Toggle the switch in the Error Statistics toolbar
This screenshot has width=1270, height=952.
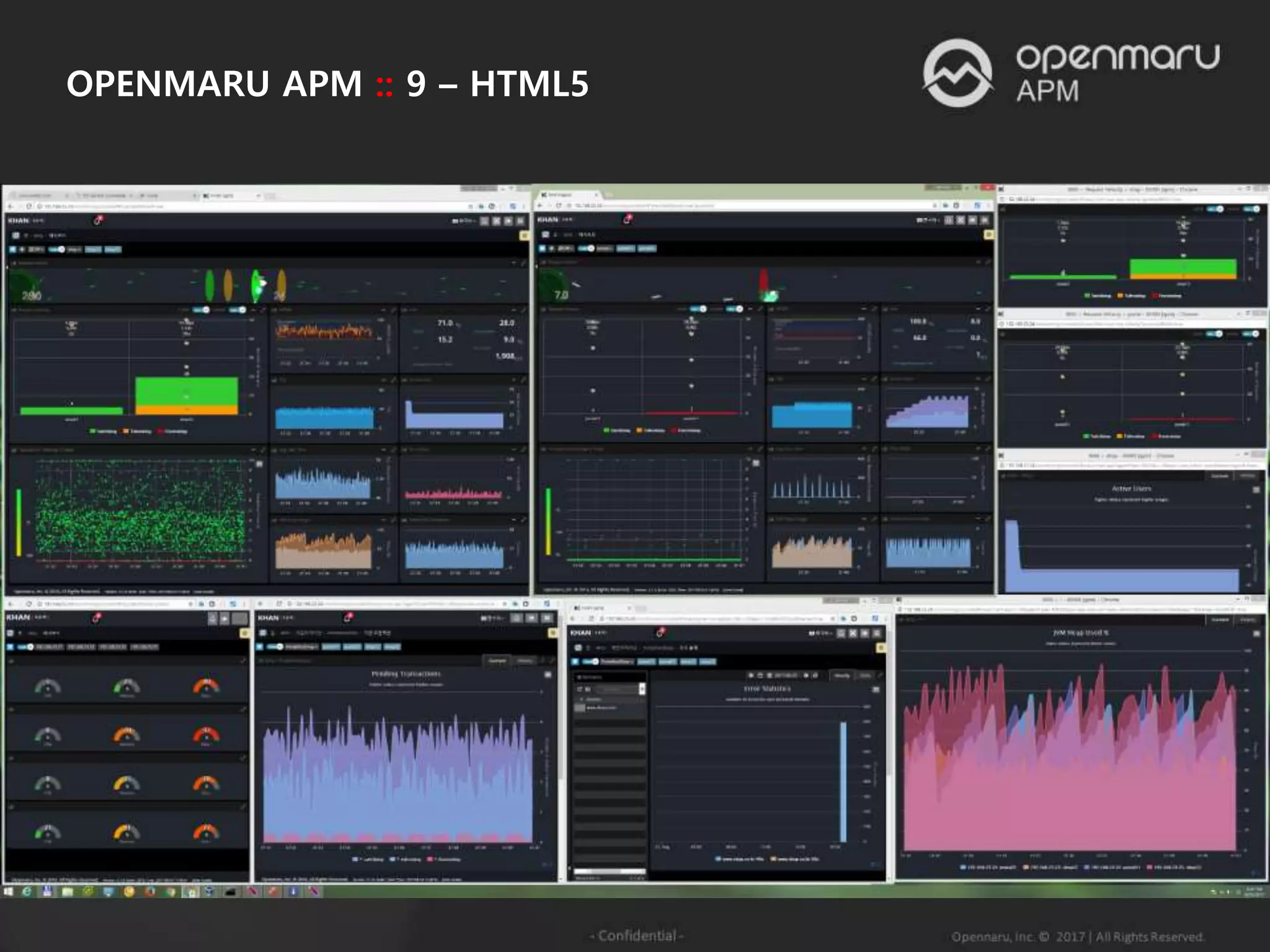pyautogui.click(x=591, y=662)
